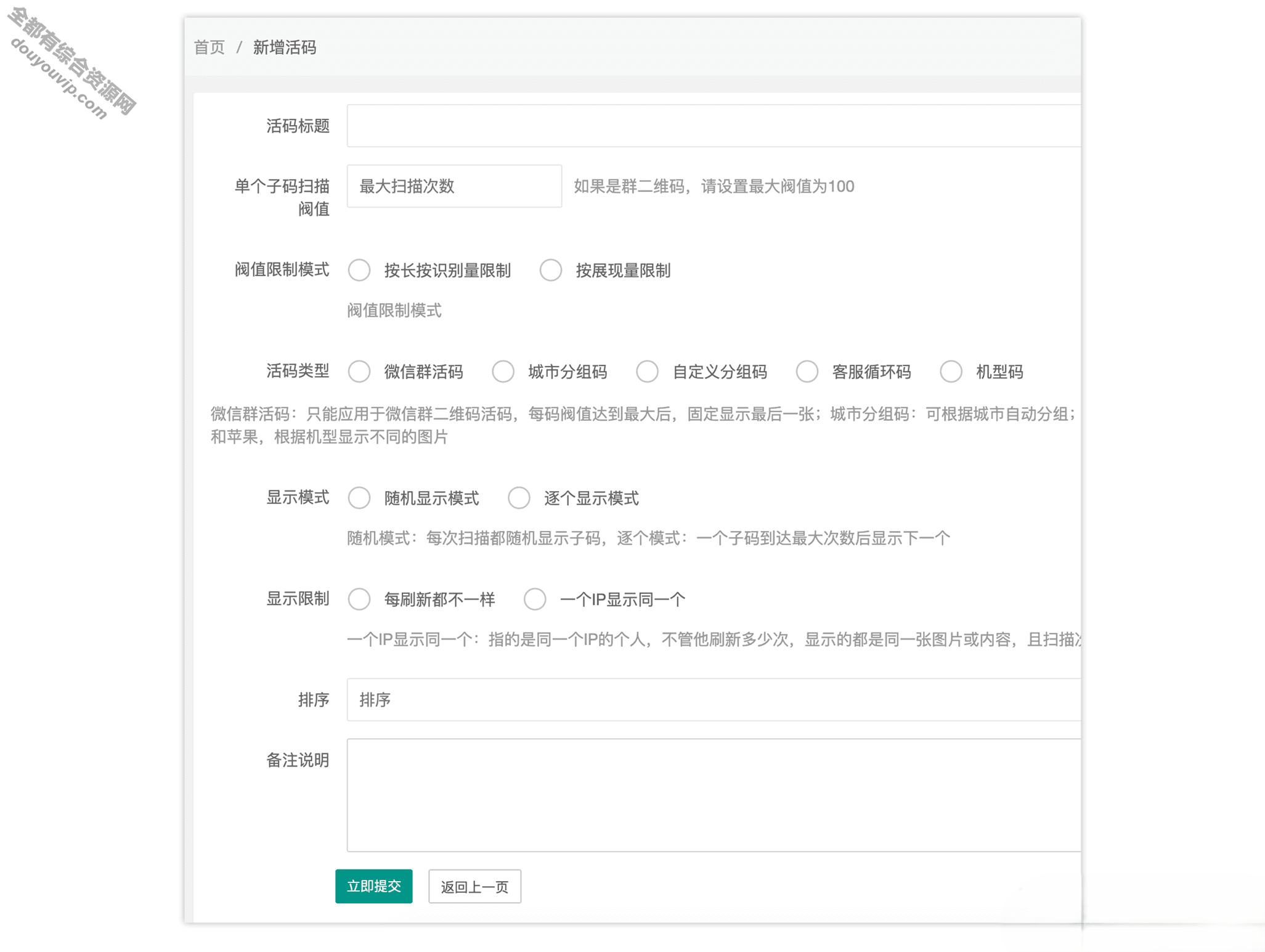The image size is (1265, 952).
Task: Click the 排序 input field
Action: point(714,700)
